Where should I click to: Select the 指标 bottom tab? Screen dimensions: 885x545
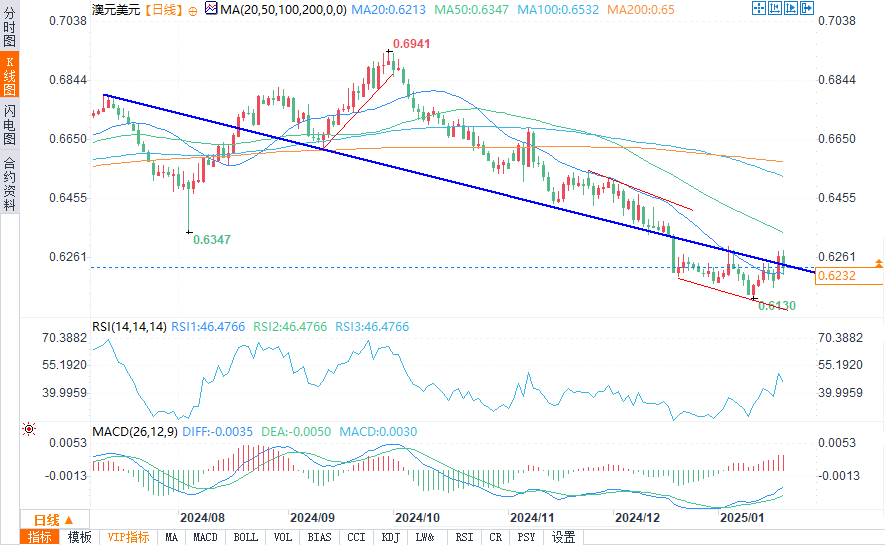tap(40, 537)
